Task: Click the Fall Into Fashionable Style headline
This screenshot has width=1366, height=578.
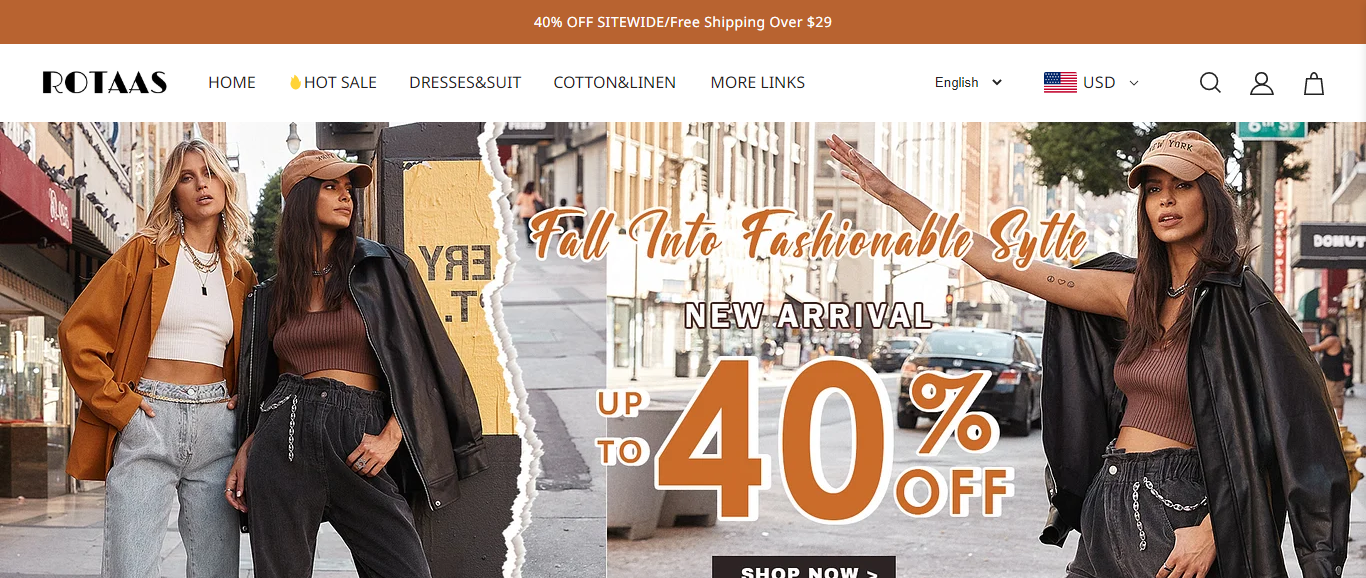Action: (x=808, y=236)
